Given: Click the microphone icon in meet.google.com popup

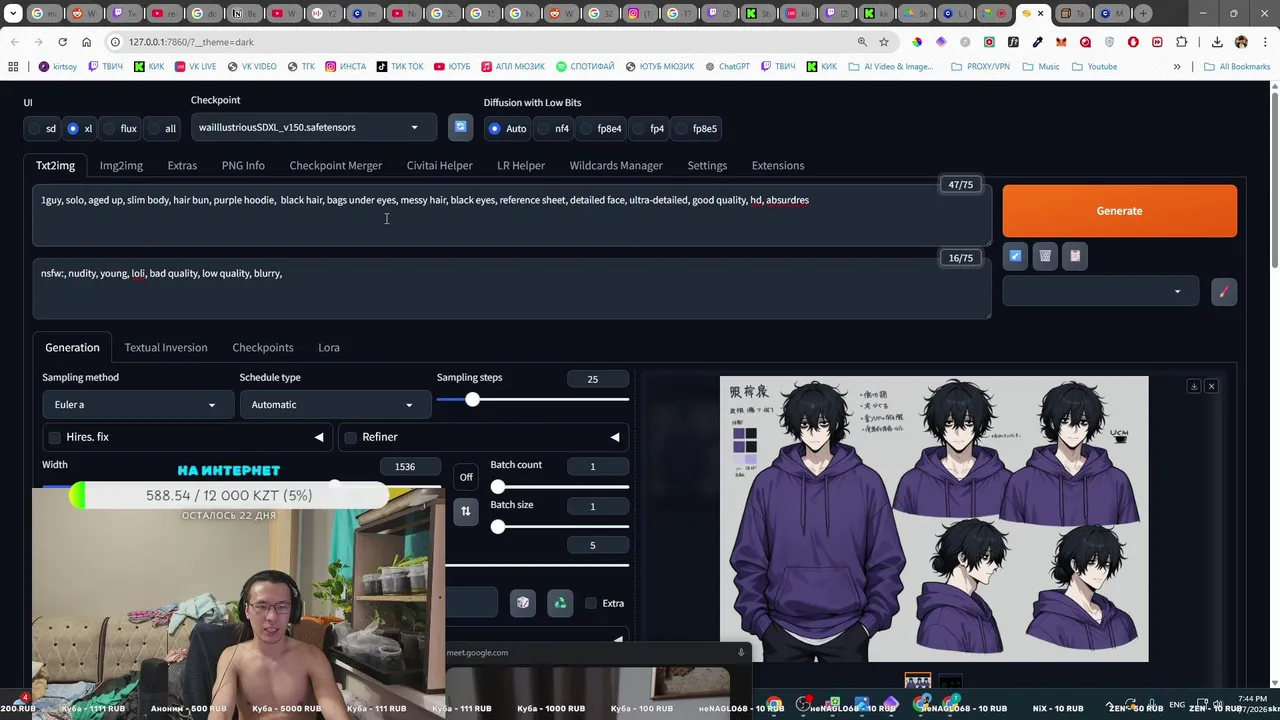Looking at the screenshot, I should coord(741,652).
